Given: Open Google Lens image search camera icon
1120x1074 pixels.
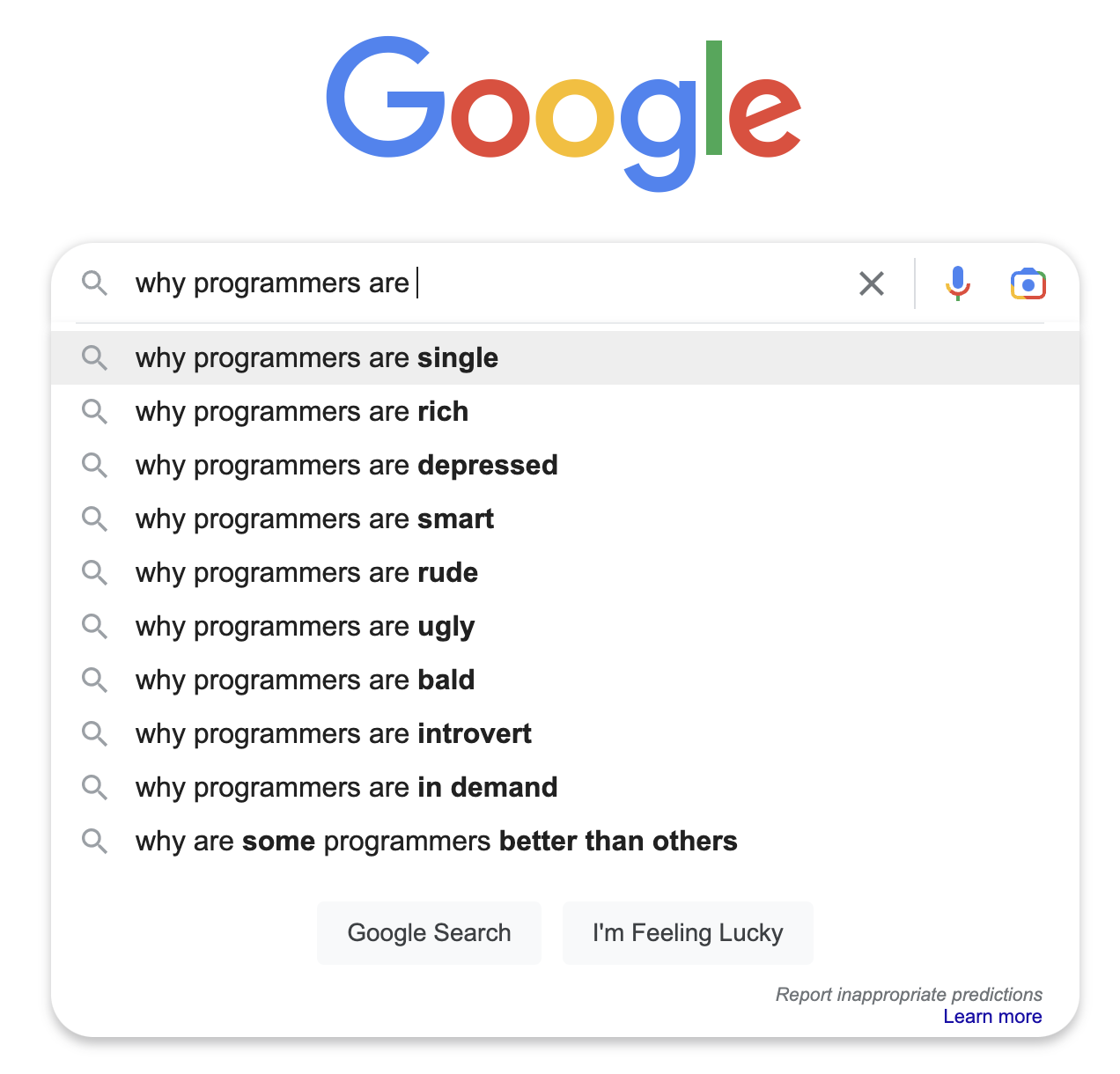Looking at the screenshot, I should tap(1028, 283).
